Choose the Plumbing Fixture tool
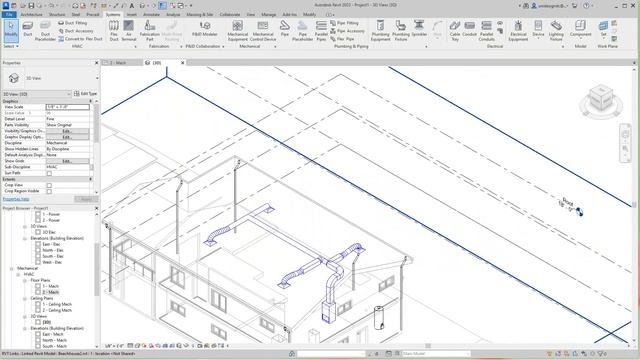 click(401, 31)
